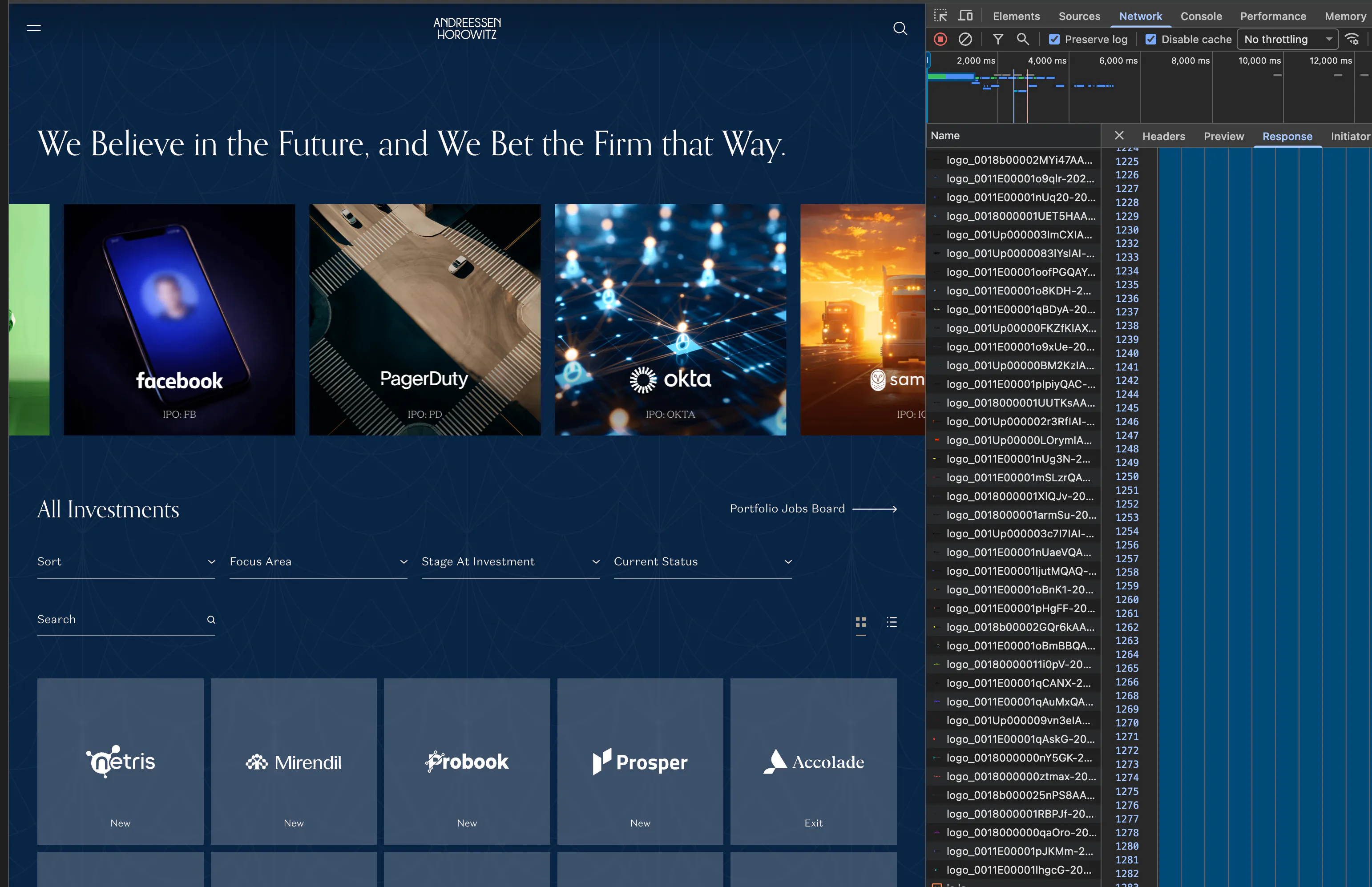Open the No throttling dropdown
Viewport: 1372px width, 887px height.
coord(1287,39)
